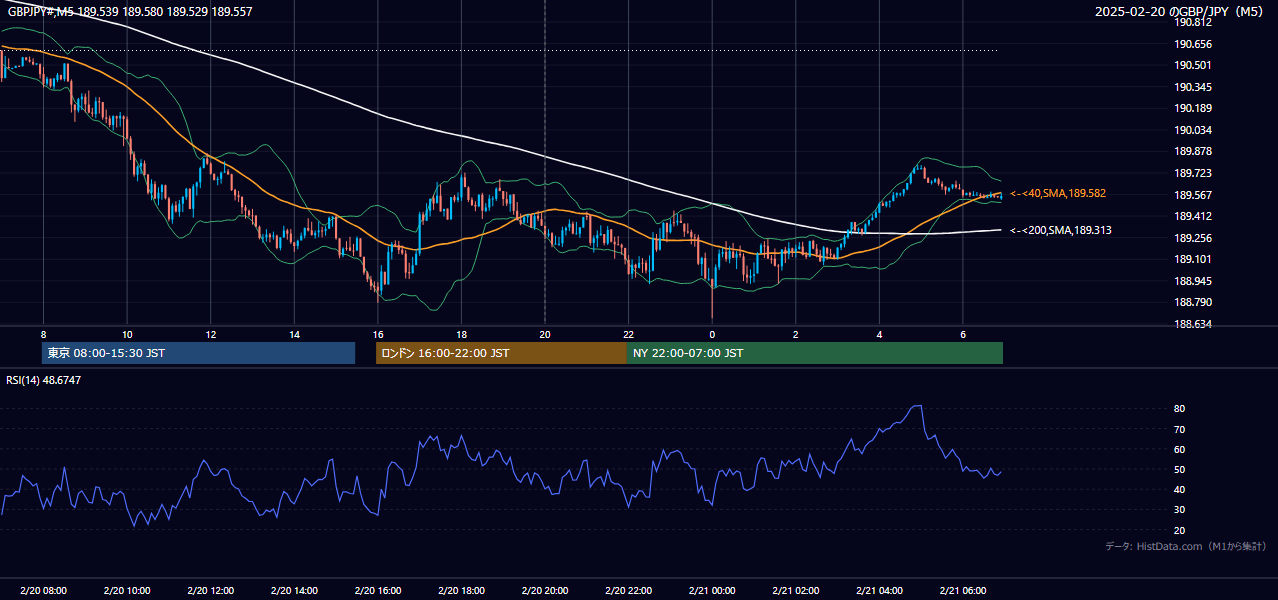Click the '2/20 18:00' date label
Screen dimensions: 1278x600
(461, 591)
